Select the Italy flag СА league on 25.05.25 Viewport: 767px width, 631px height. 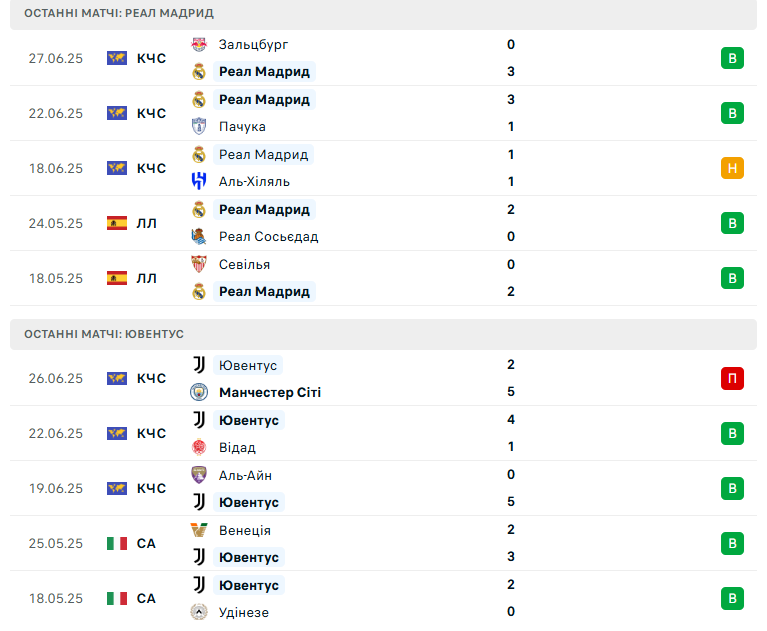(132, 543)
